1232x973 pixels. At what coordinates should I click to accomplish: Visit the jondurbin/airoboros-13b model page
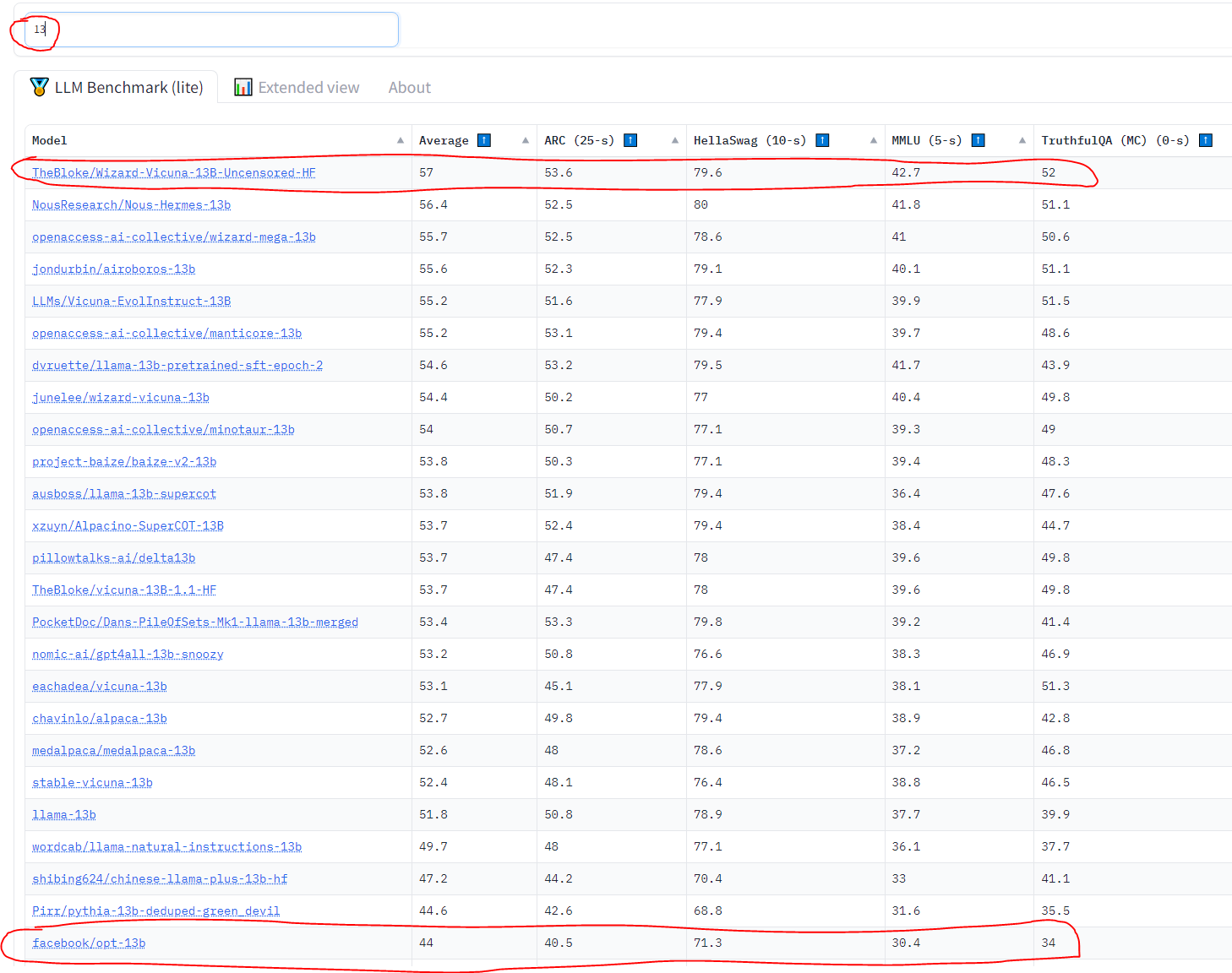[x=113, y=269]
